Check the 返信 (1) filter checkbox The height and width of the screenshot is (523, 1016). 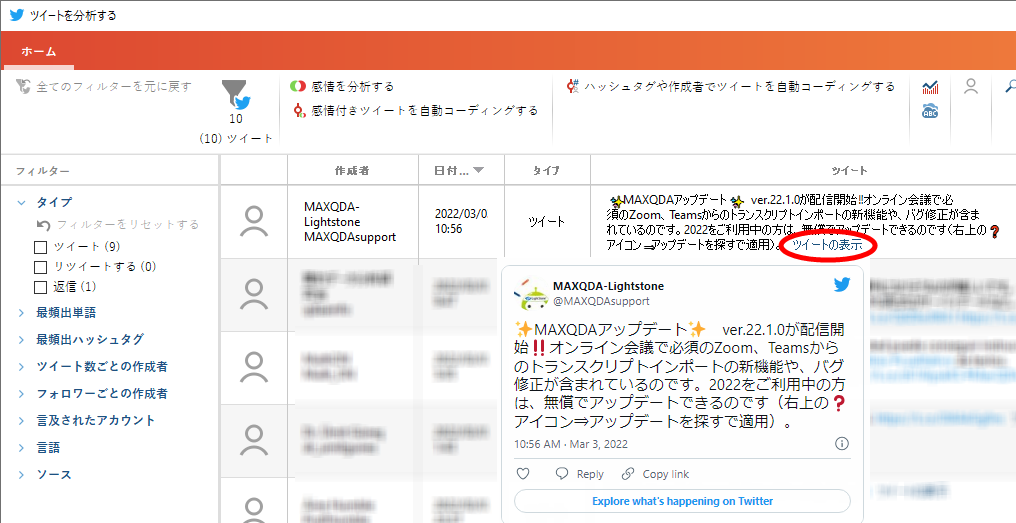[x=40, y=287]
